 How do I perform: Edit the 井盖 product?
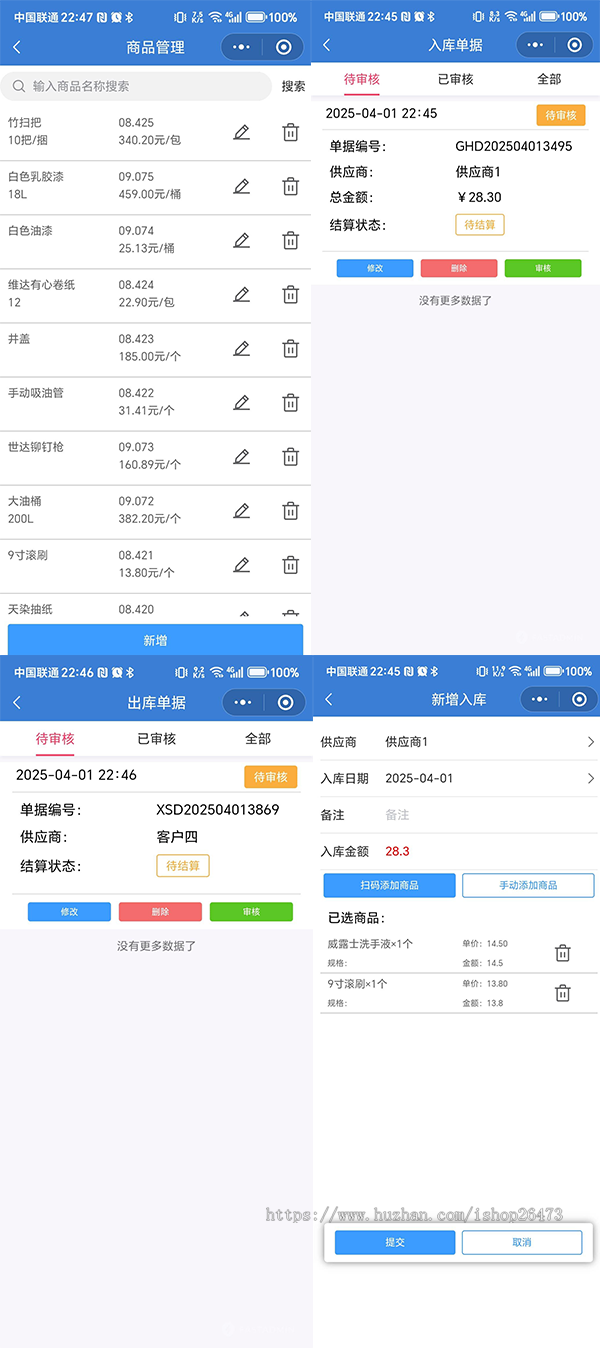click(x=241, y=348)
